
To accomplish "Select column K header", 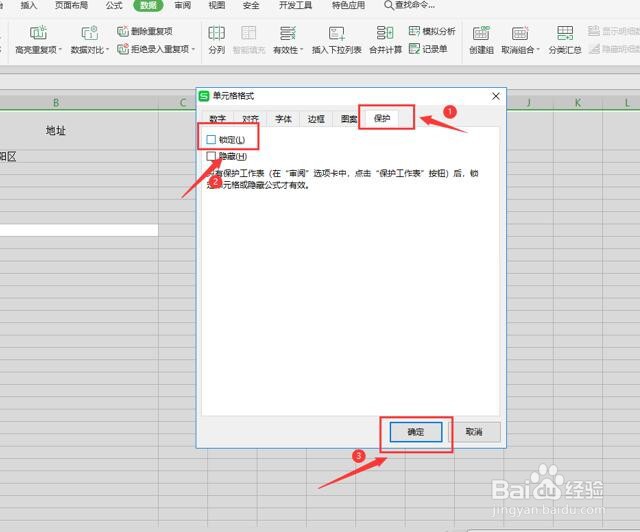I will point(578,103).
